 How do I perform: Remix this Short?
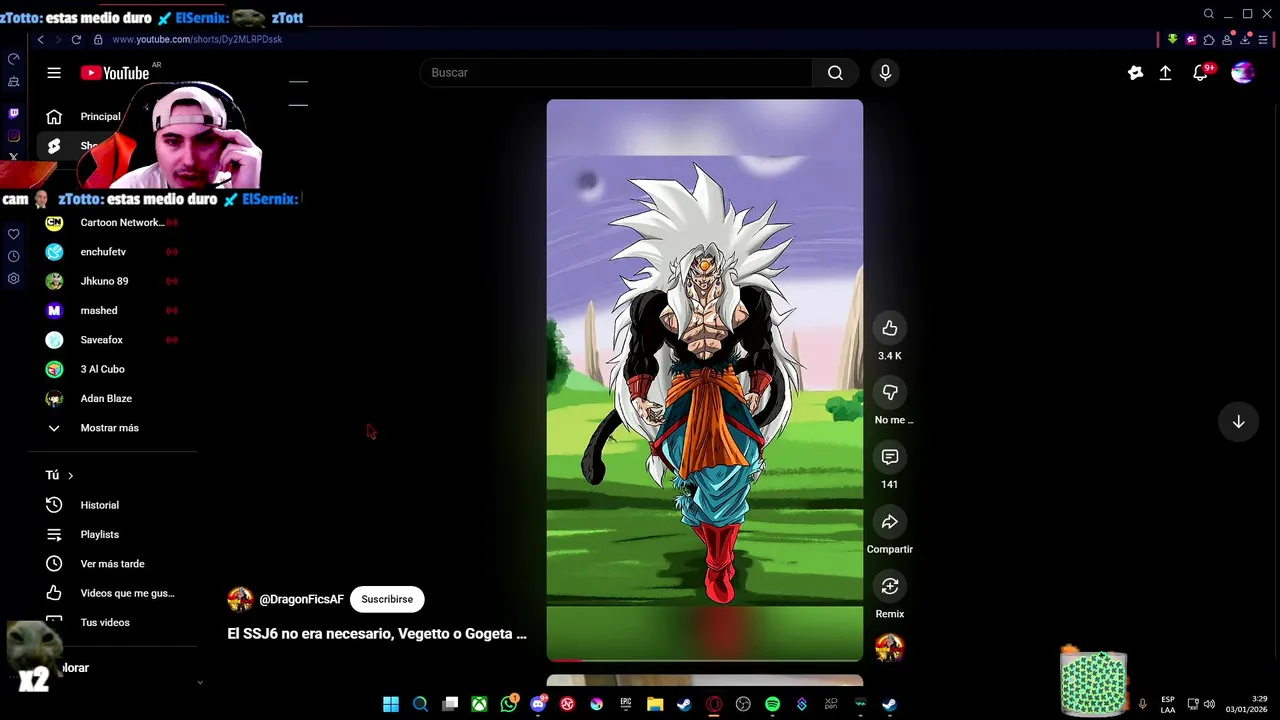890,586
